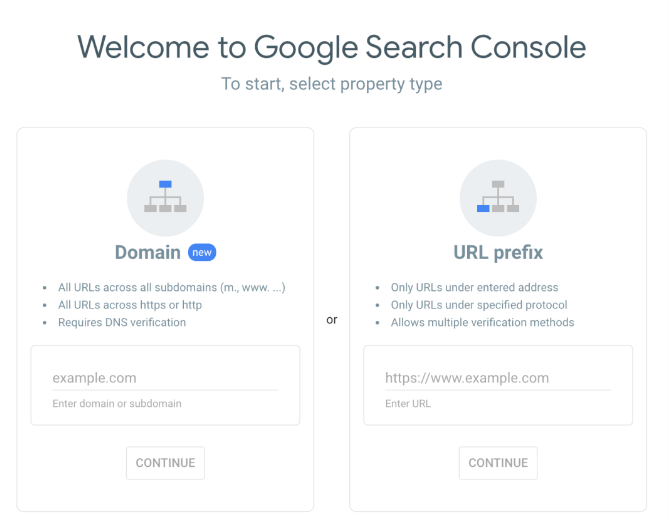Image resolution: width=668 pixels, height=525 pixels.
Task: Click "Only URLs under entered address" bullet
Action: pos(474,287)
